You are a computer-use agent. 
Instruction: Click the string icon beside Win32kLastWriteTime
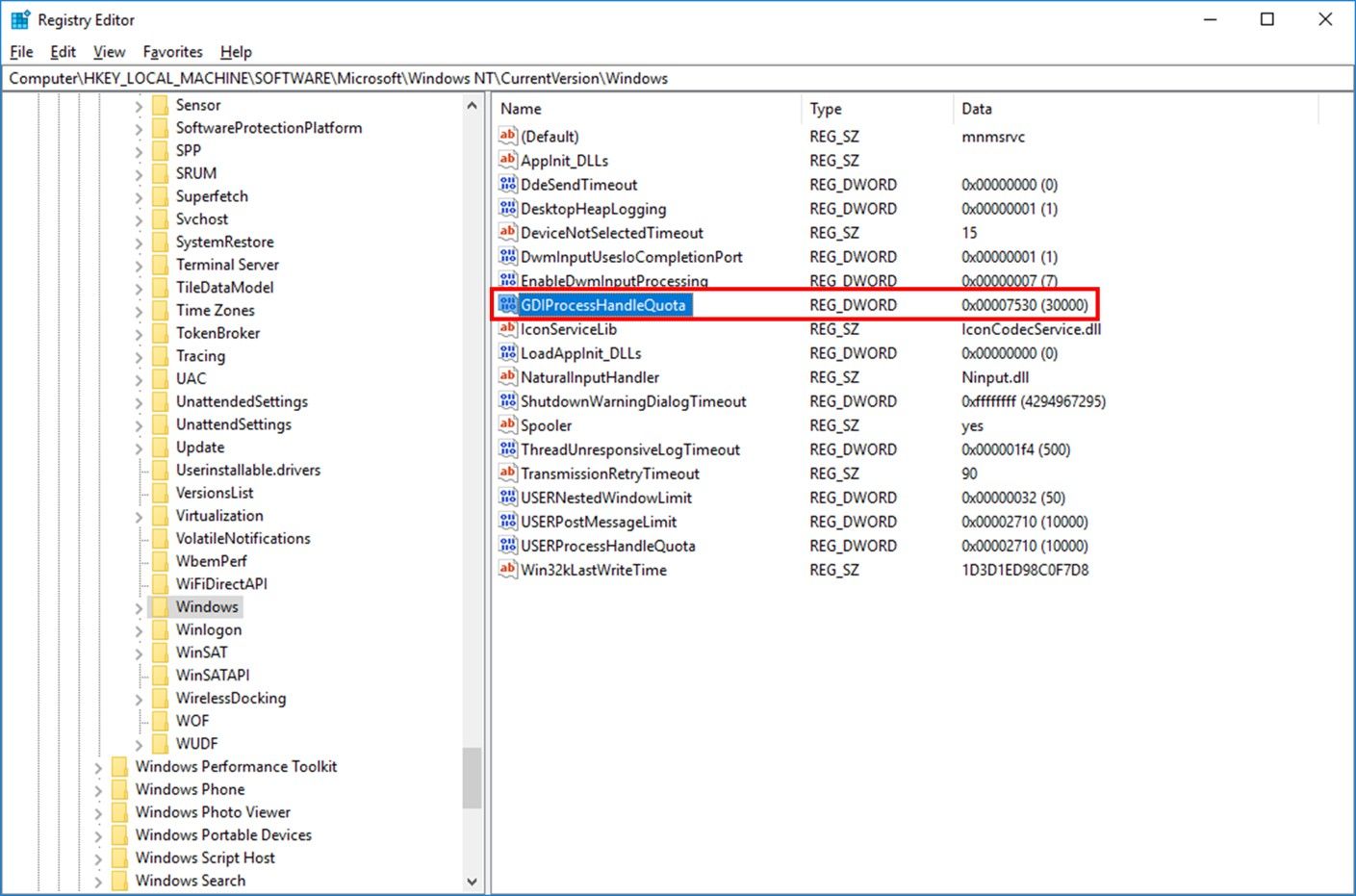(508, 569)
